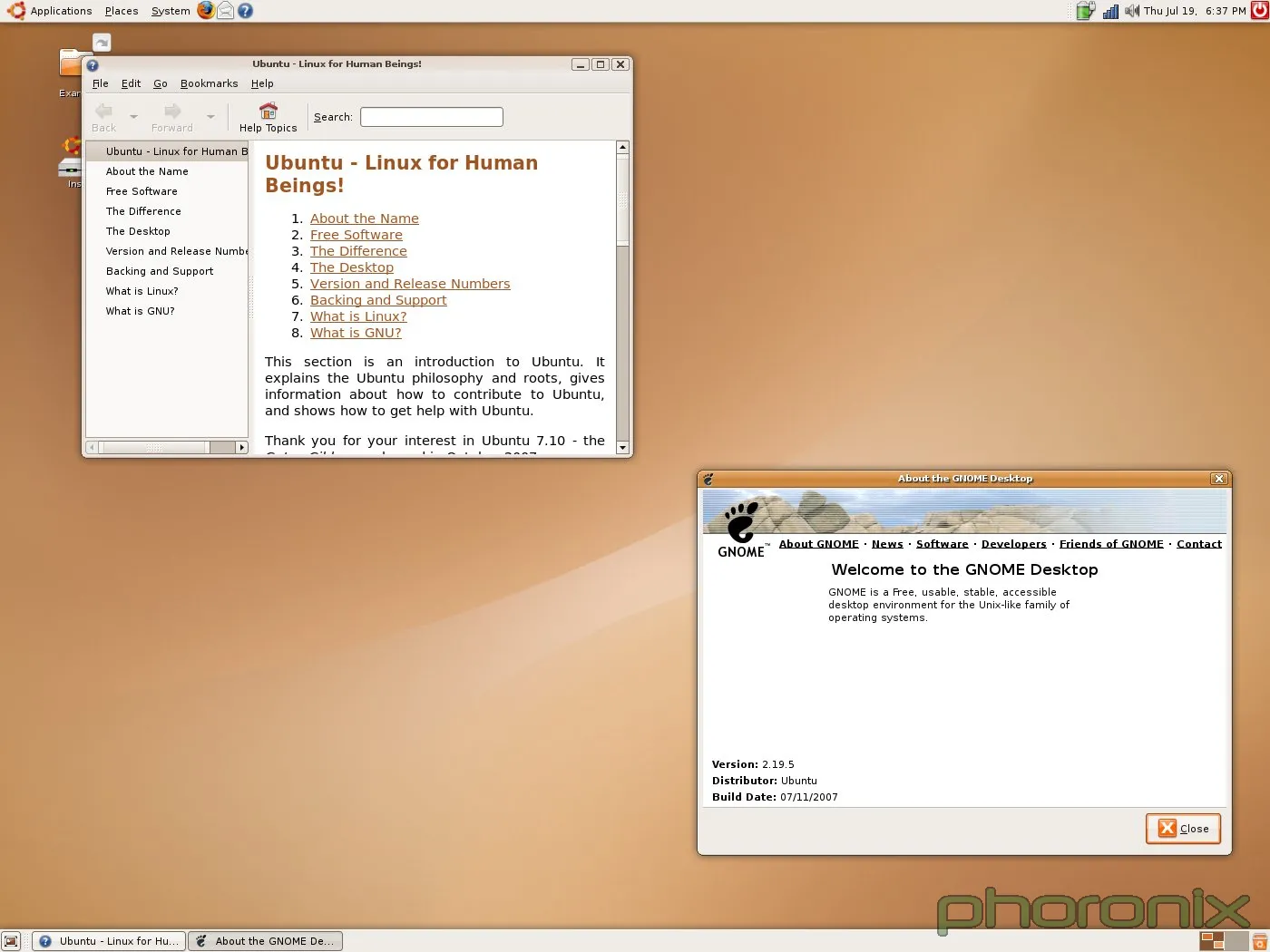Open 'Version and Release Numbers' link
This screenshot has width=1270, height=952.
pos(410,284)
